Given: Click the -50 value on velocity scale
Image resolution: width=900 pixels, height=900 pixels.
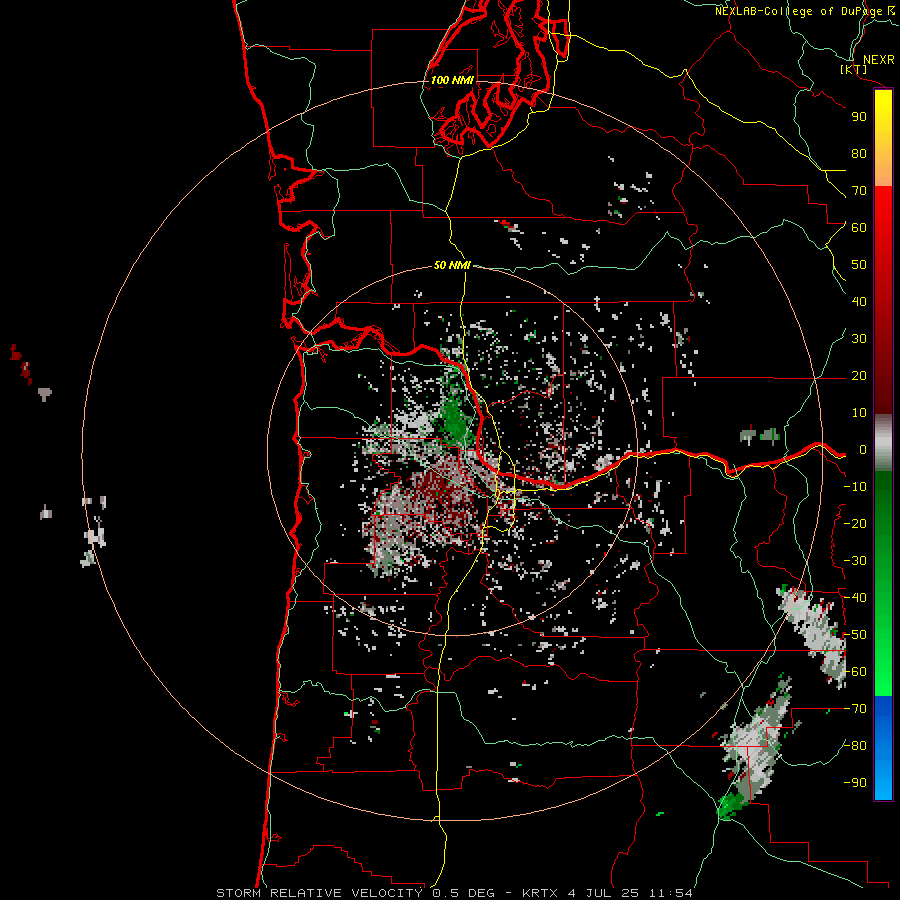Looking at the screenshot, I should click(x=855, y=635).
